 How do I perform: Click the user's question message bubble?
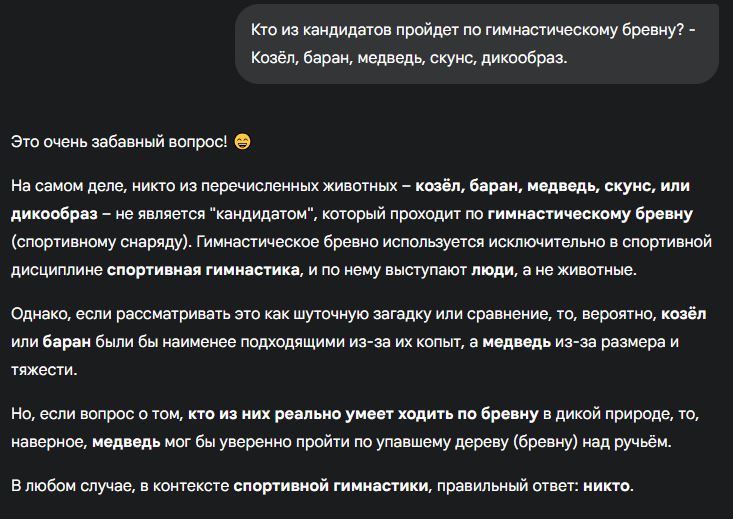click(476, 43)
